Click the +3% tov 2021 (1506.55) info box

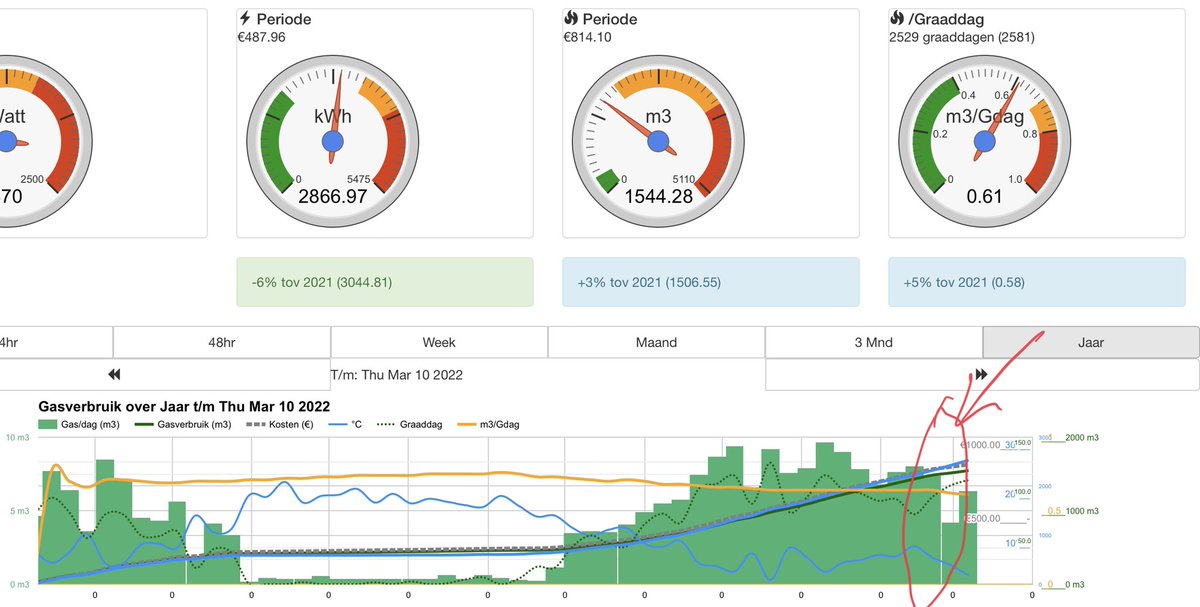pos(711,282)
